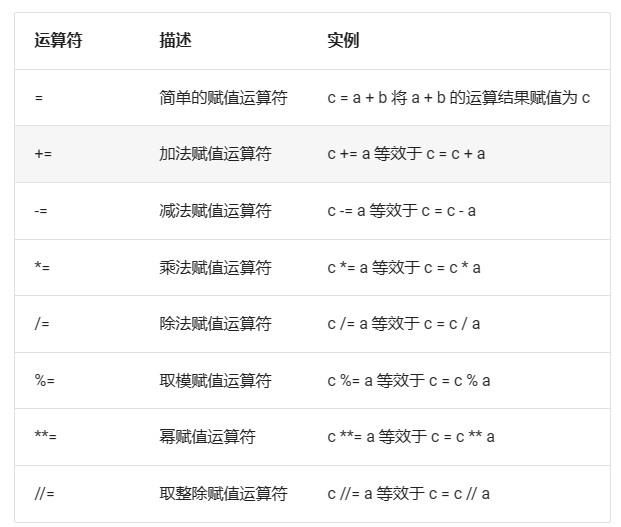Click the **= operator cell
Image resolution: width=621 pixels, height=527 pixels.
pyautogui.click(x=46, y=437)
